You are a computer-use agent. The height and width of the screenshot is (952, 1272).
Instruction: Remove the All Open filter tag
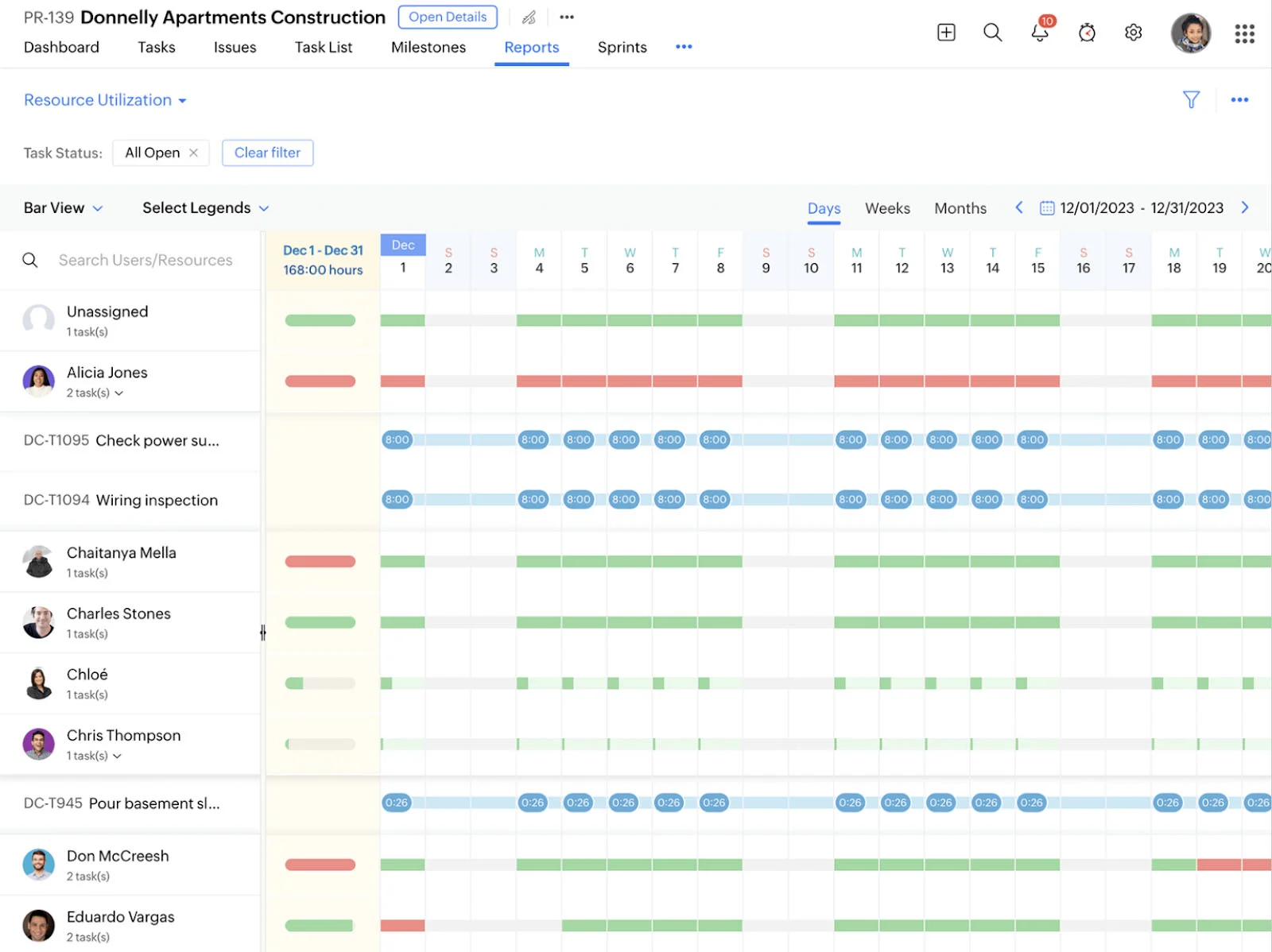(x=193, y=153)
